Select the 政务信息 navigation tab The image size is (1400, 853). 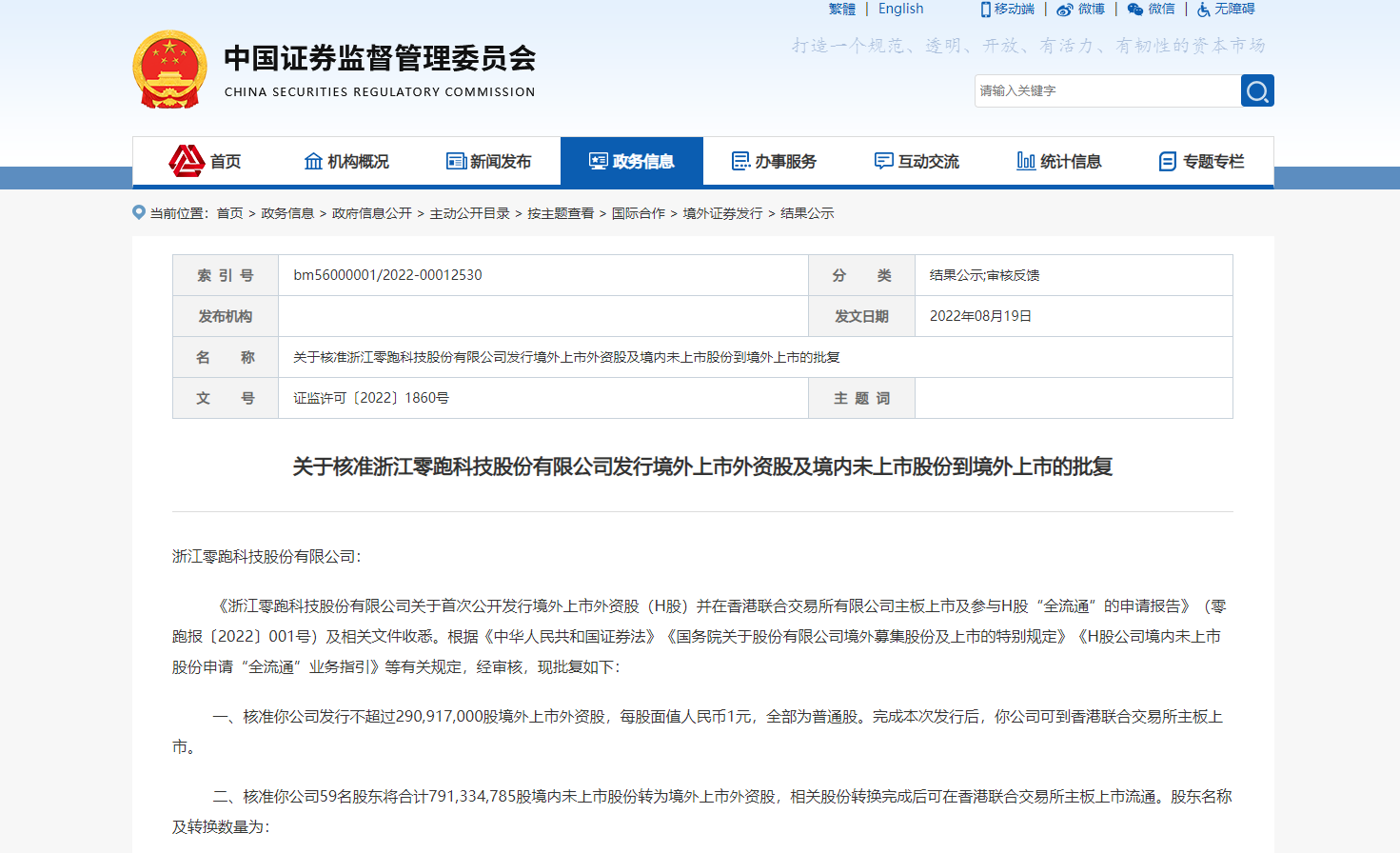(632, 162)
